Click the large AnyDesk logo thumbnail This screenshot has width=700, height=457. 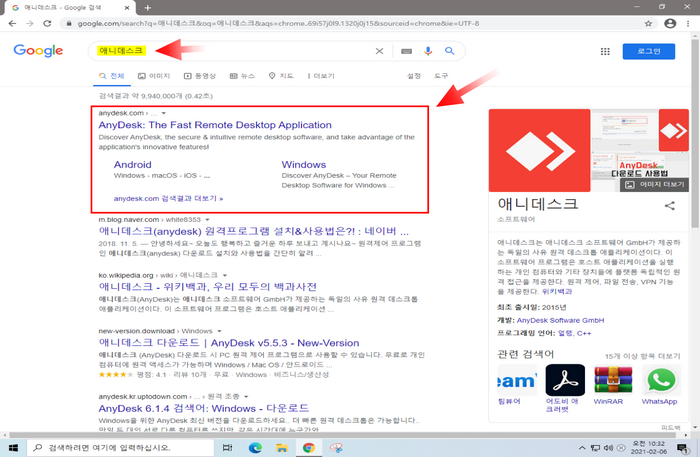click(x=539, y=150)
